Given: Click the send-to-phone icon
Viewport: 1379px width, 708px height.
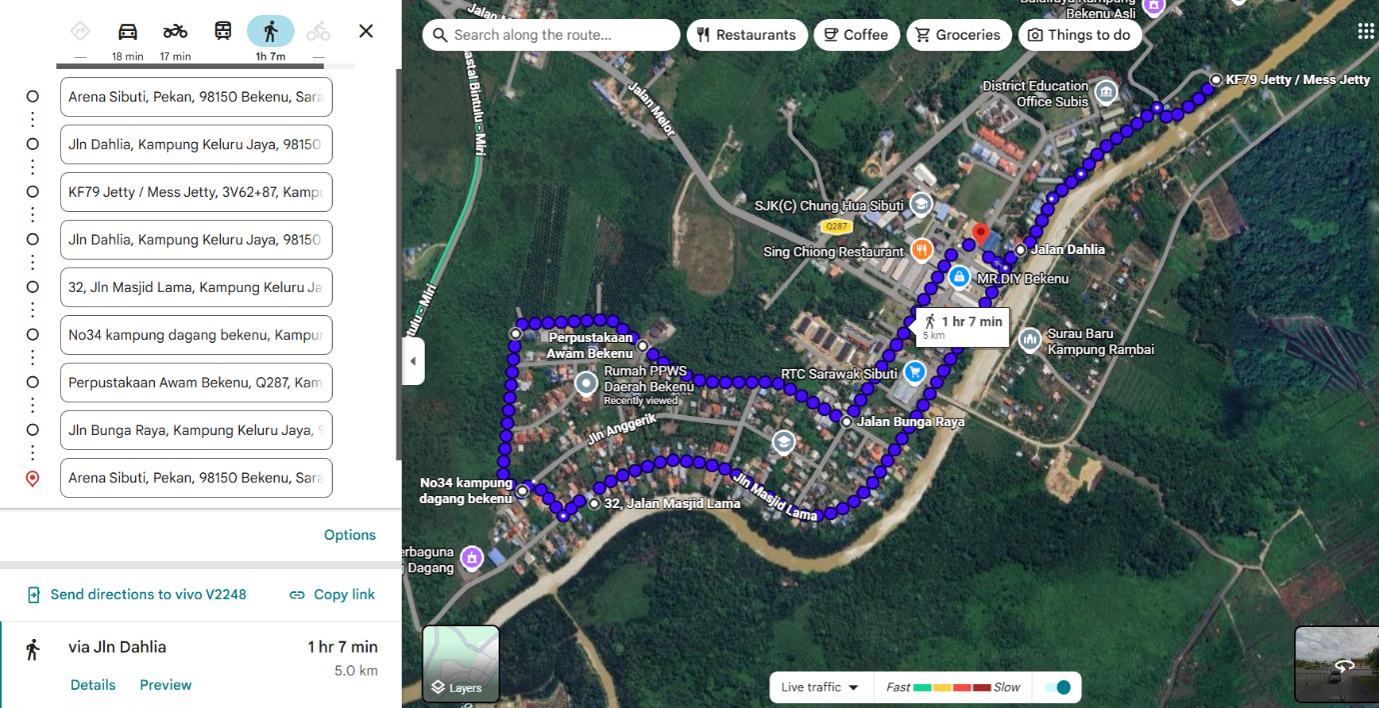Looking at the screenshot, I should pos(33,595).
